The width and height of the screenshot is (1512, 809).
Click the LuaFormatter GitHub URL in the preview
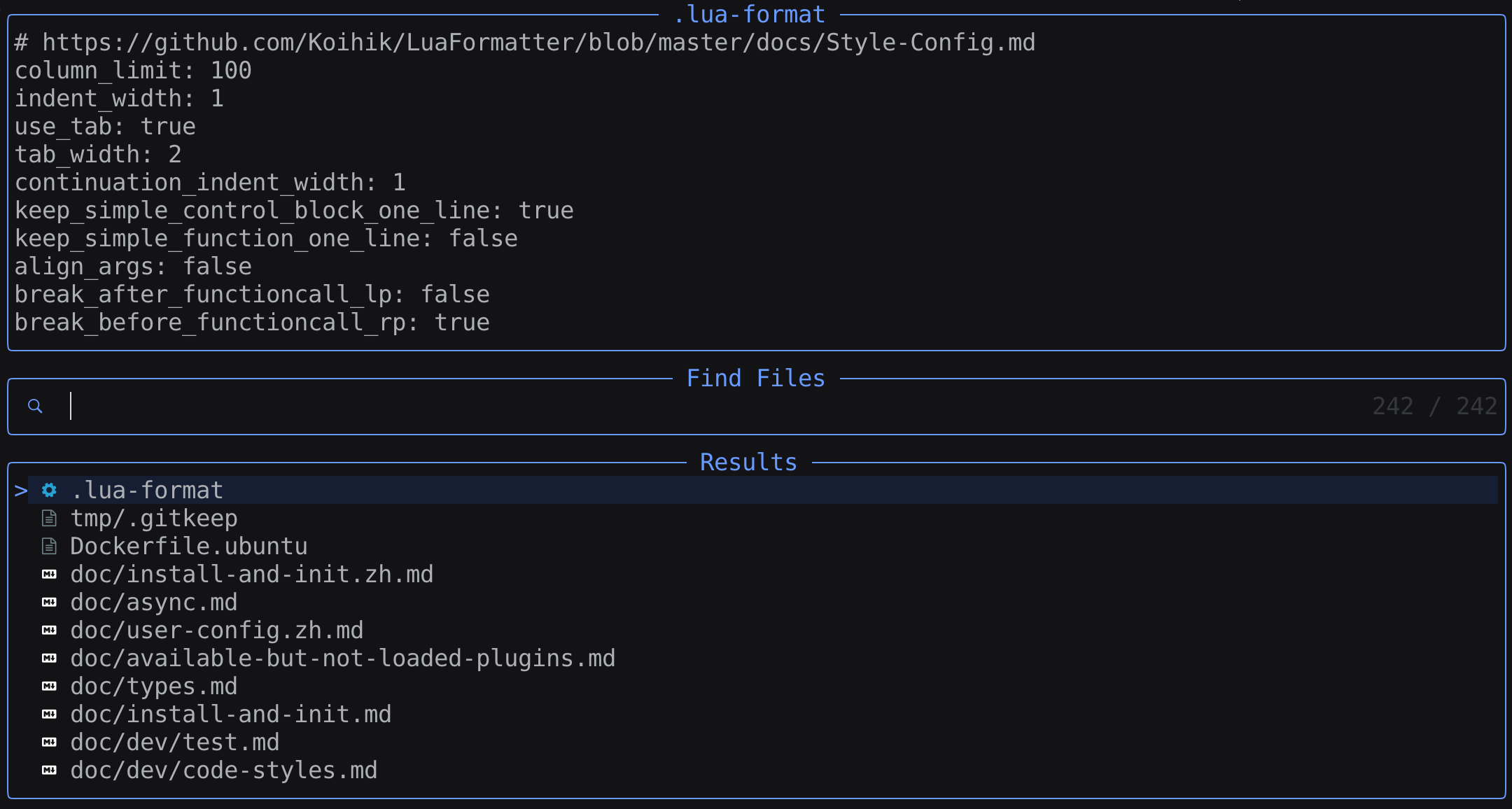539,43
